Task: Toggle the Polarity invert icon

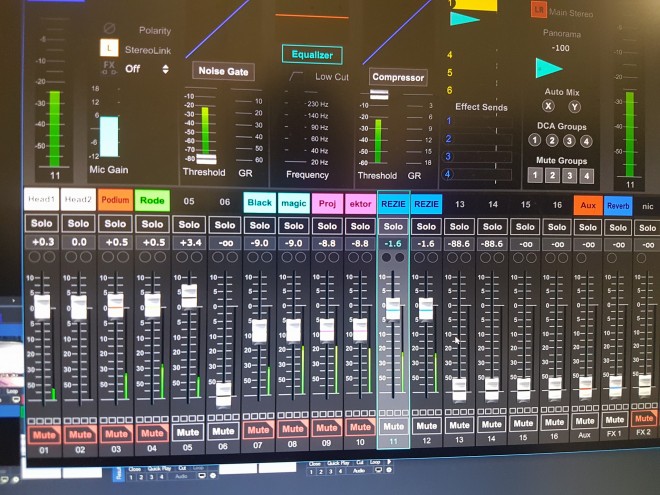Action: tap(109, 28)
